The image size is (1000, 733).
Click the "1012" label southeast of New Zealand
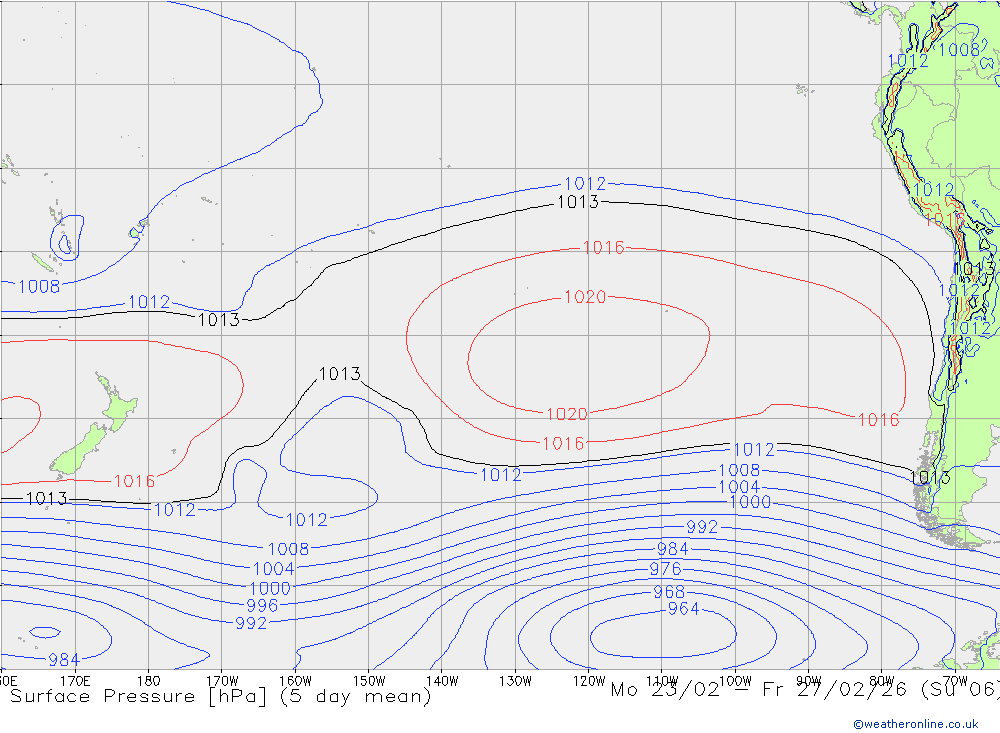(x=175, y=510)
